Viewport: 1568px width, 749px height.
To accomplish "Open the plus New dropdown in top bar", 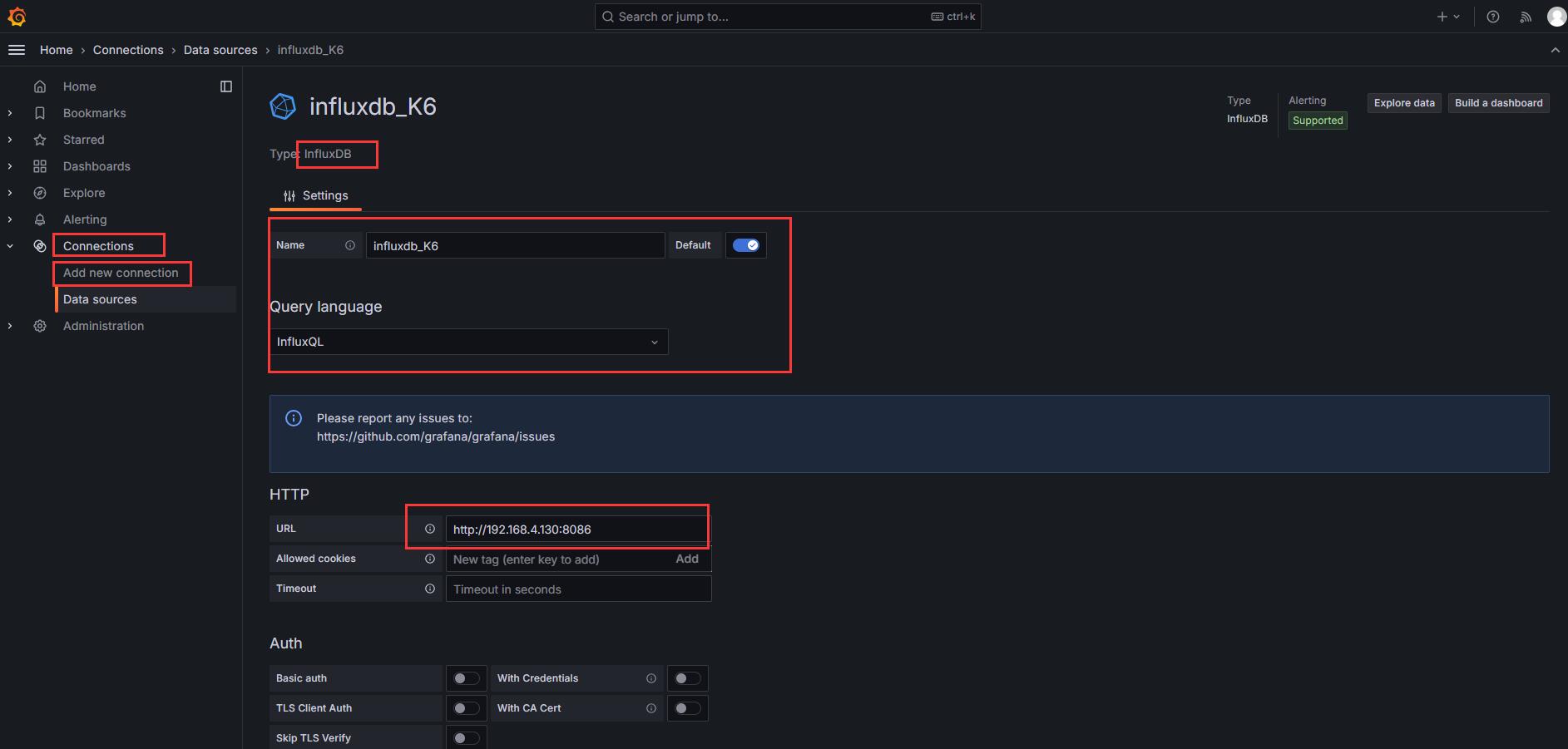I will click(x=1448, y=17).
